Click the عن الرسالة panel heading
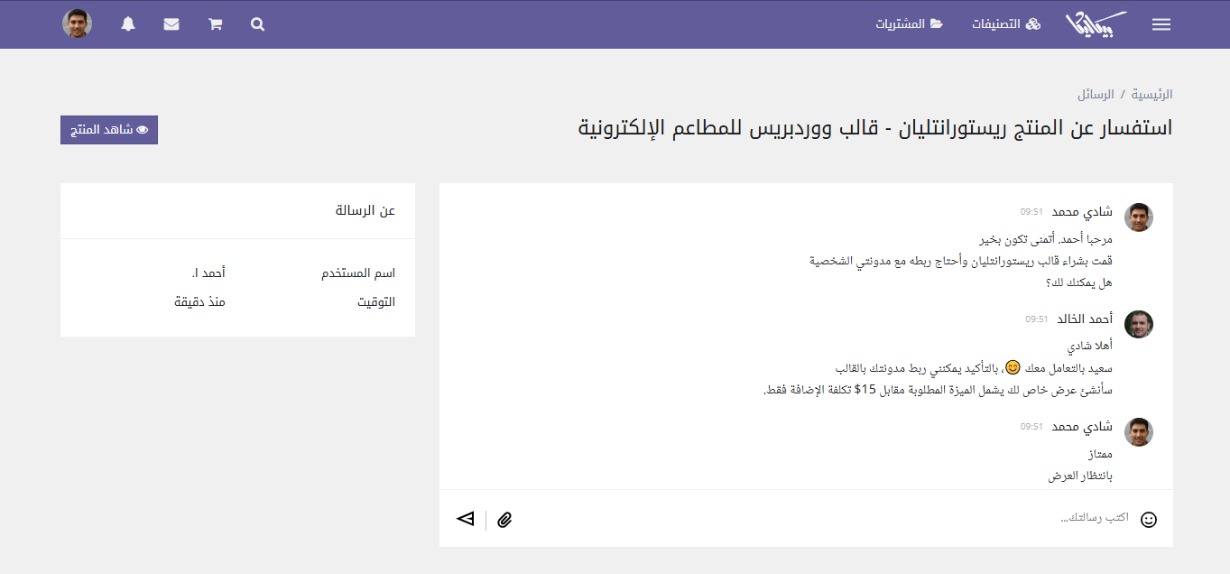Screen dimensions: 1230x574 365,210
